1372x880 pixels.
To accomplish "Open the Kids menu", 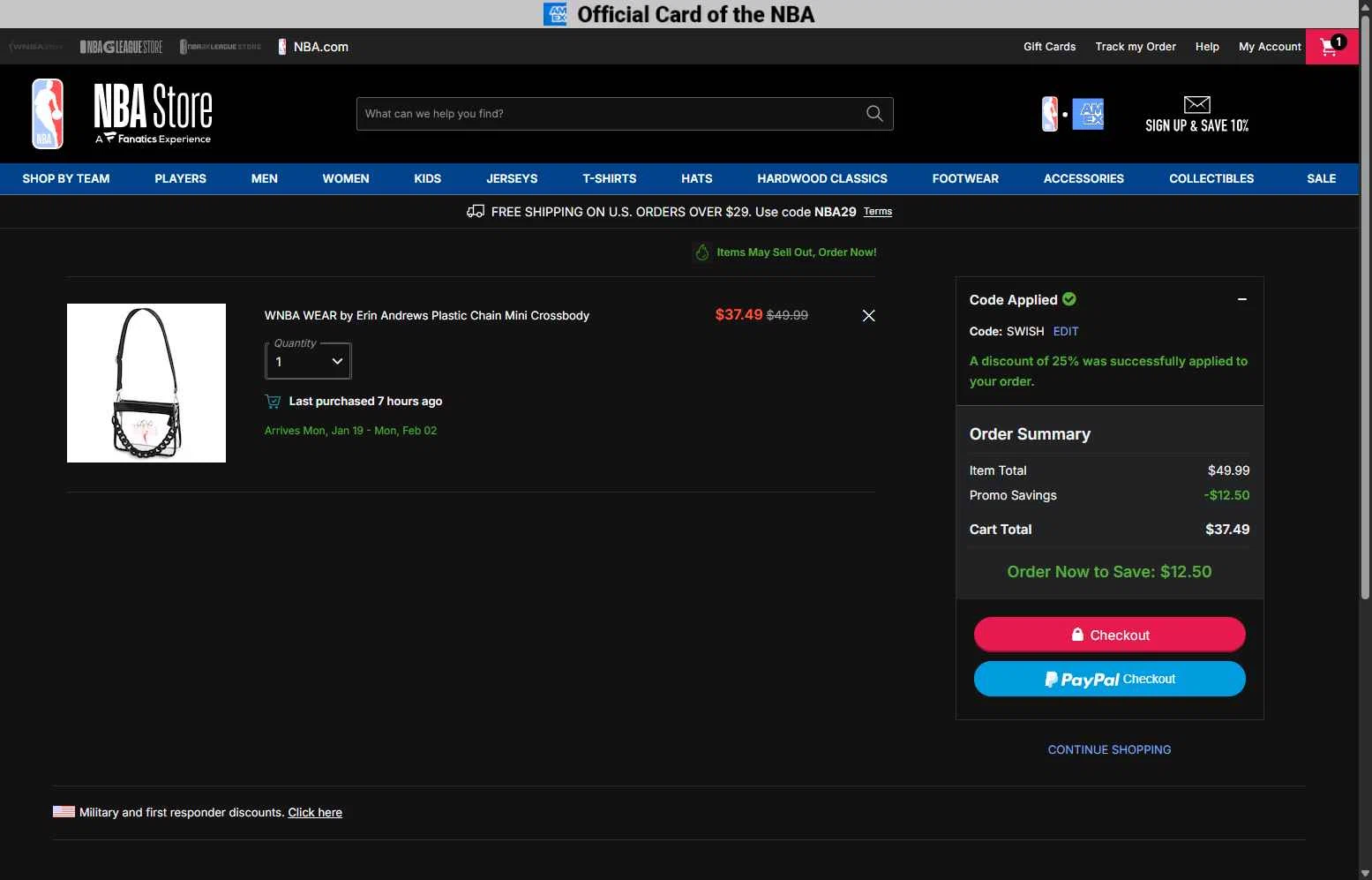I will click(428, 178).
